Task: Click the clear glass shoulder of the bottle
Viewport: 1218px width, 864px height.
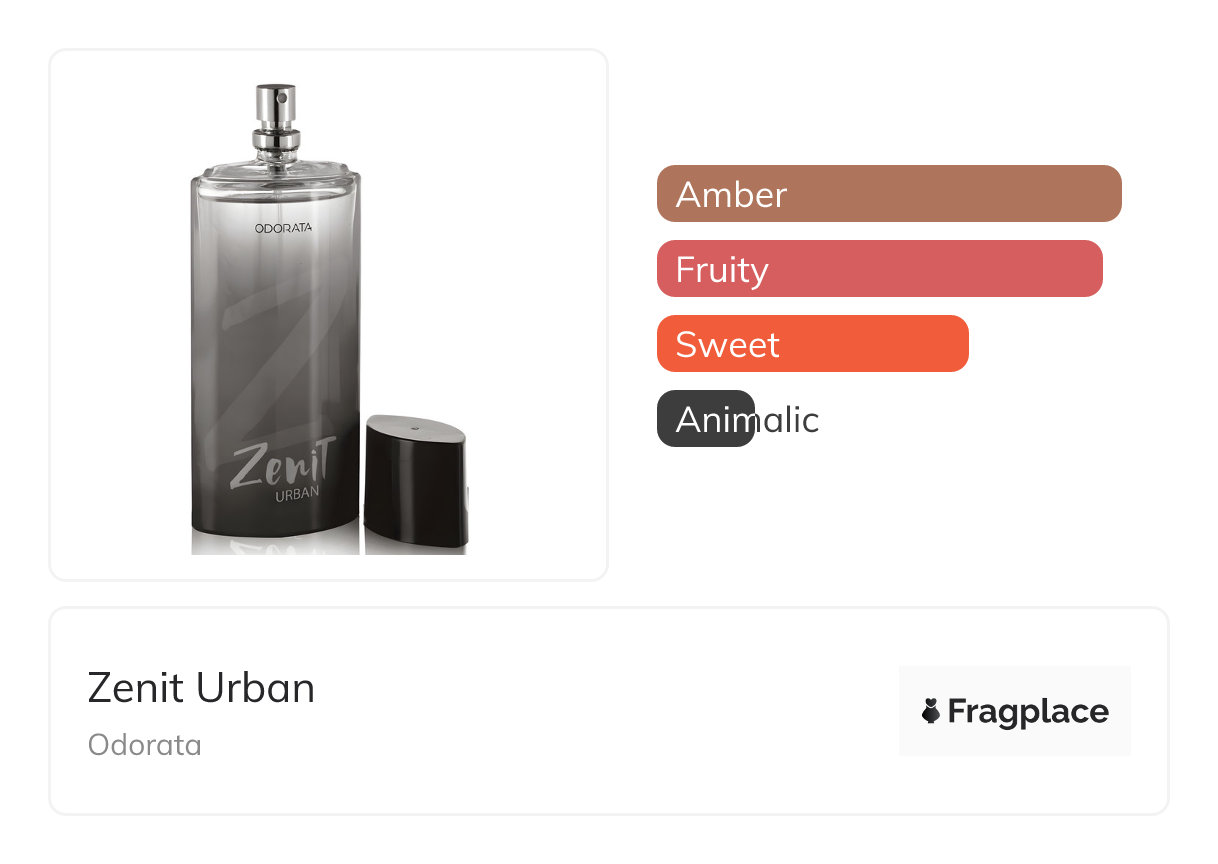Action: coord(275,181)
